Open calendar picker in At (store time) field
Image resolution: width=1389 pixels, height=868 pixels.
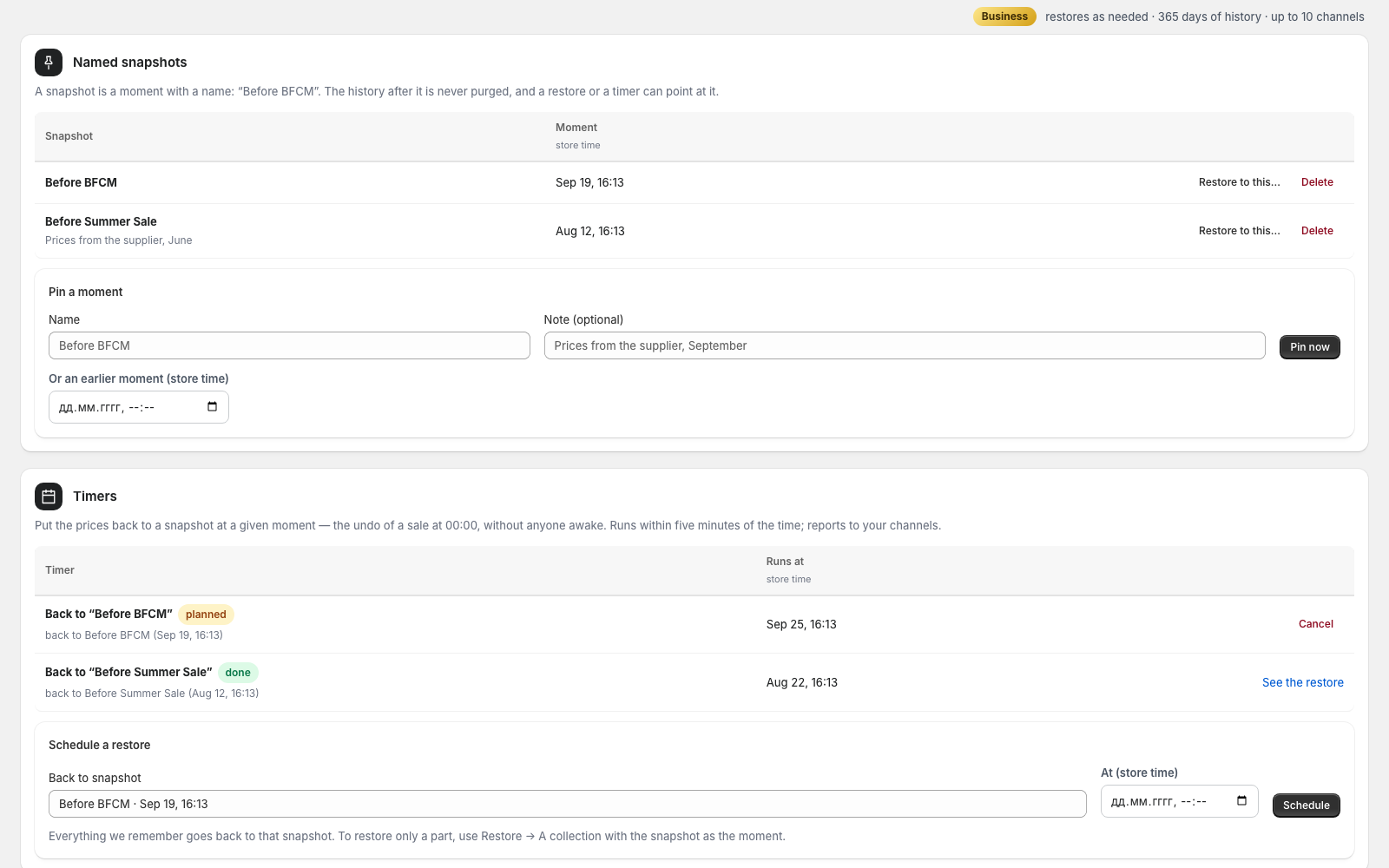click(x=1242, y=801)
